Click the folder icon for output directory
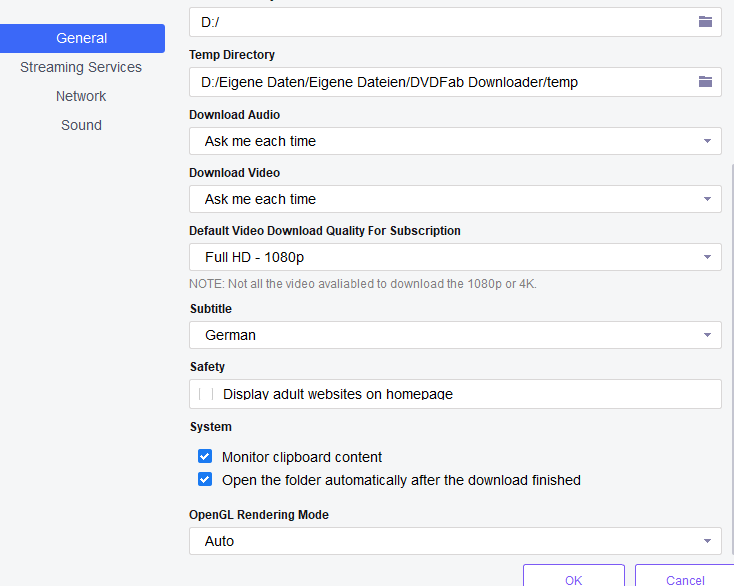The height and width of the screenshot is (586, 734). coord(705,21)
